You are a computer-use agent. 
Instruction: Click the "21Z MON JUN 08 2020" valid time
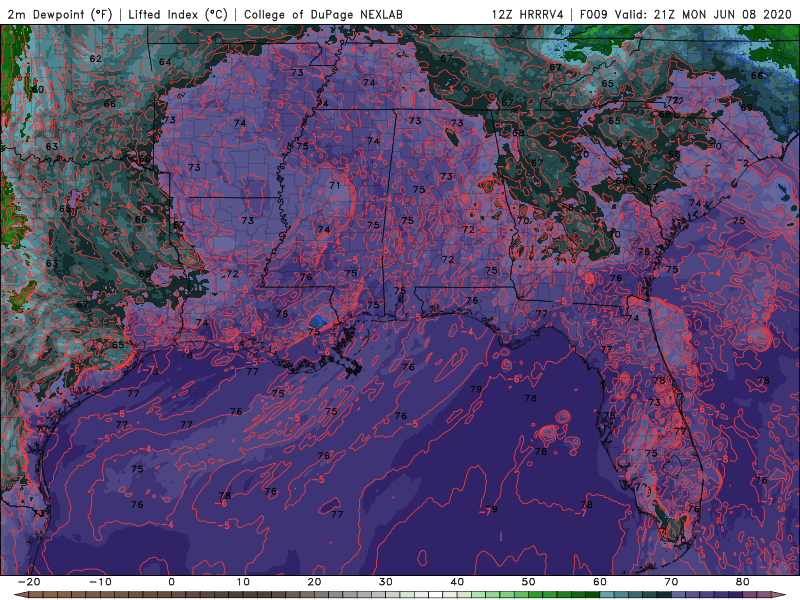click(x=722, y=14)
